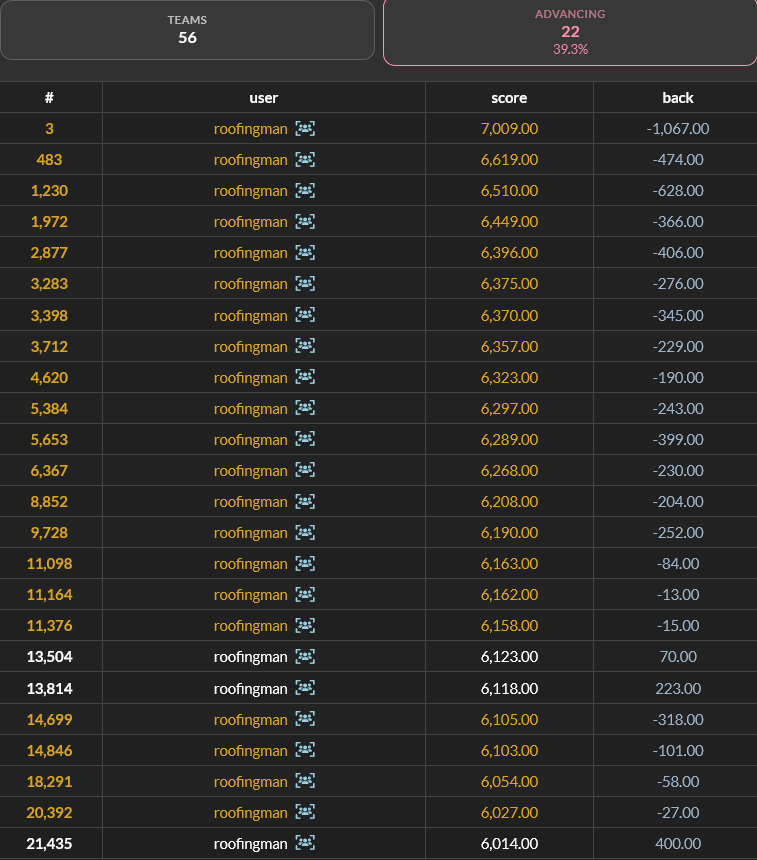Open team icon in rank 14,699 row

(x=305, y=719)
